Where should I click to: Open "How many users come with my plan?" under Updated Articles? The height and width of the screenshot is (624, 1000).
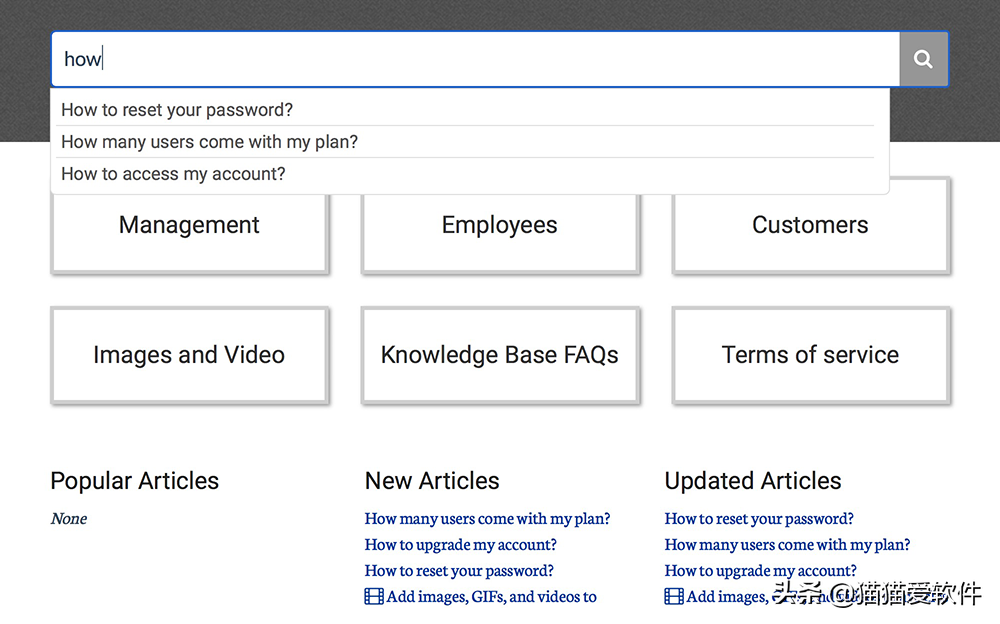point(787,545)
